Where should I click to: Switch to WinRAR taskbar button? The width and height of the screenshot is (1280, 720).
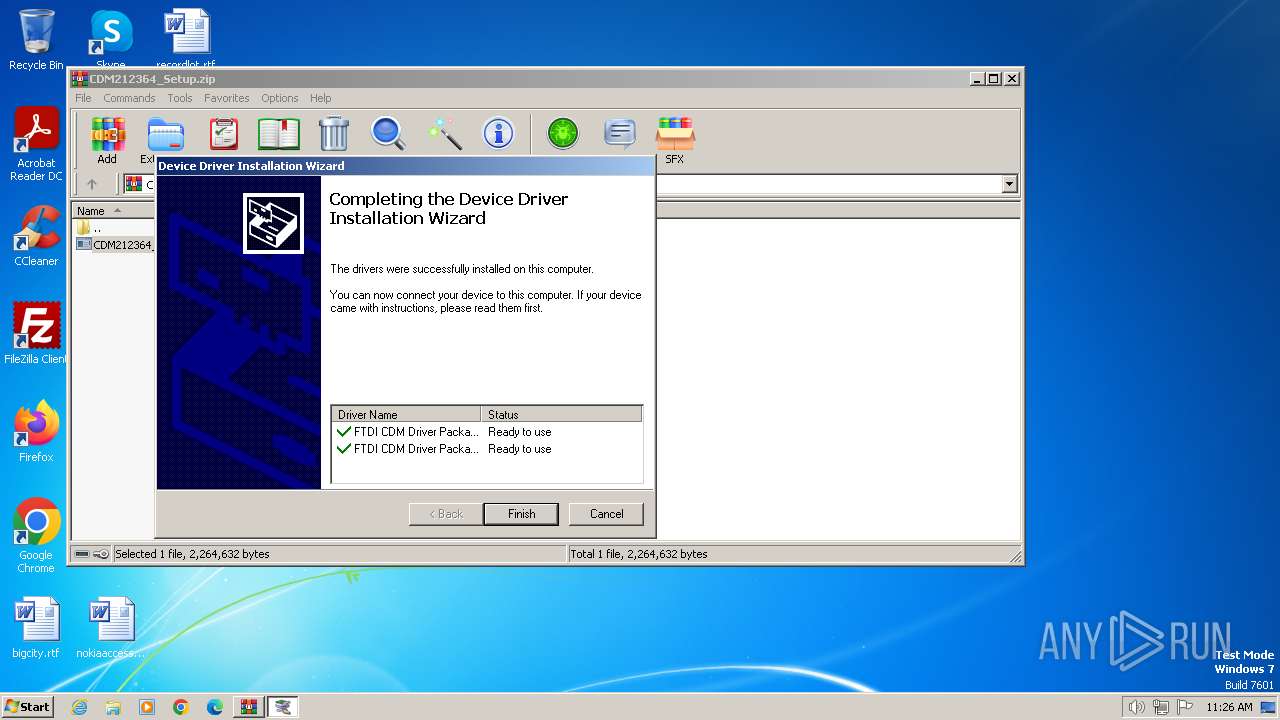click(x=249, y=707)
